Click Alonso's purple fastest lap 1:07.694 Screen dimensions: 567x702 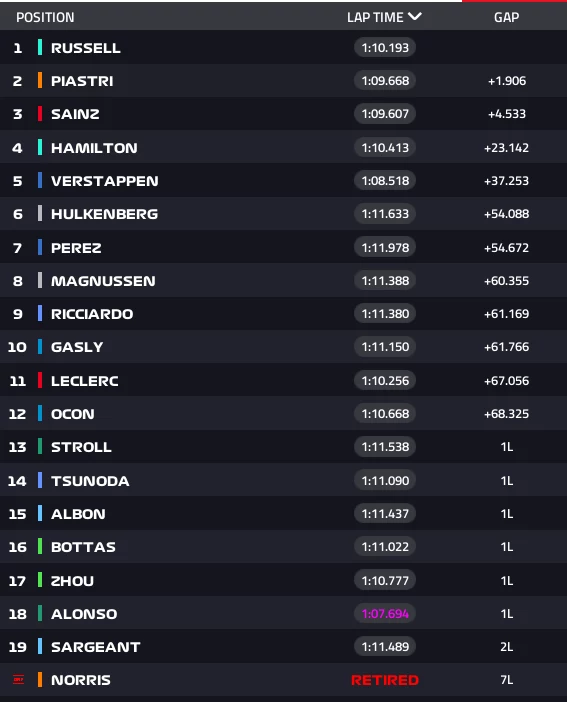point(385,613)
